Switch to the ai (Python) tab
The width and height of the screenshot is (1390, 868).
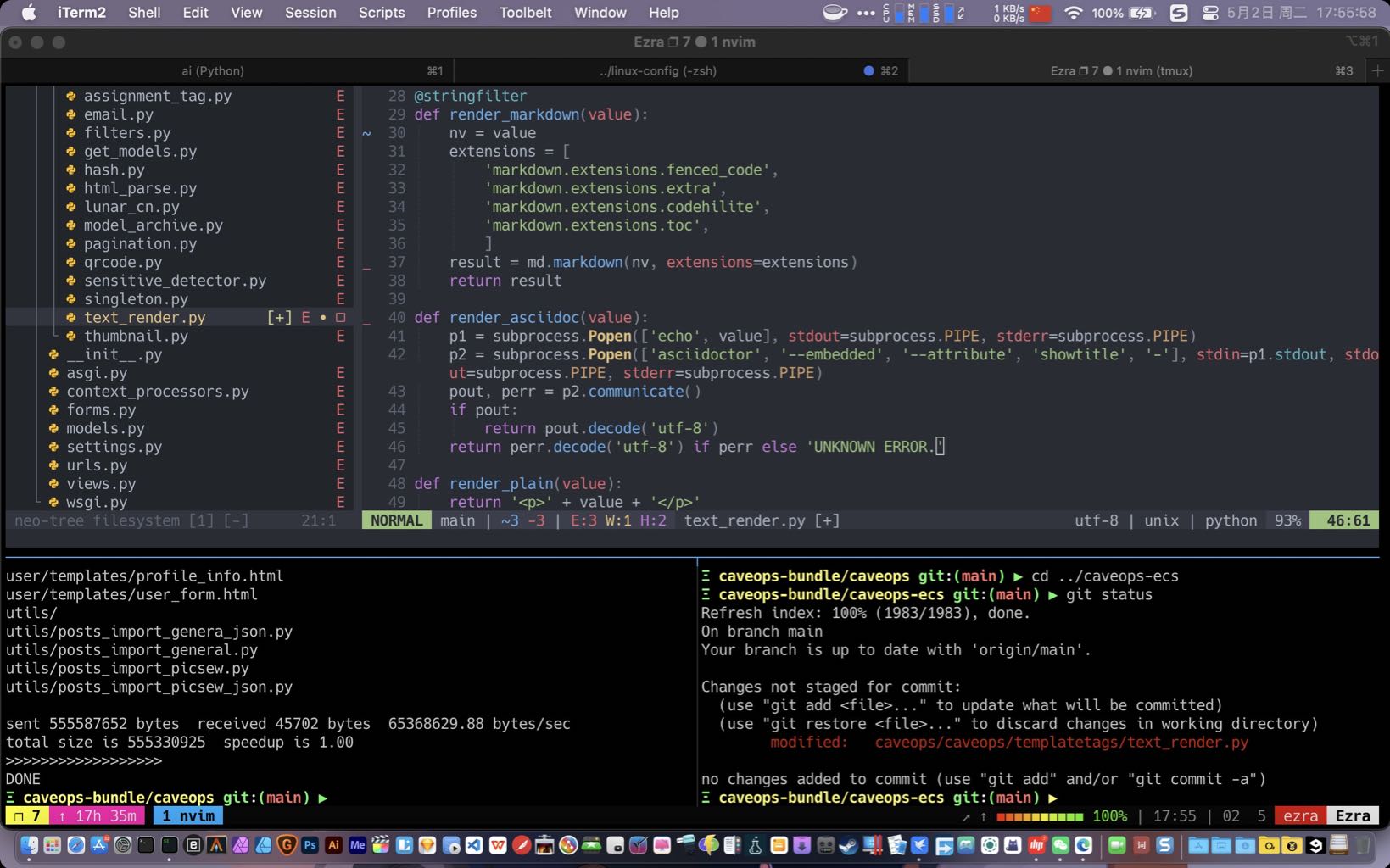[213, 71]
